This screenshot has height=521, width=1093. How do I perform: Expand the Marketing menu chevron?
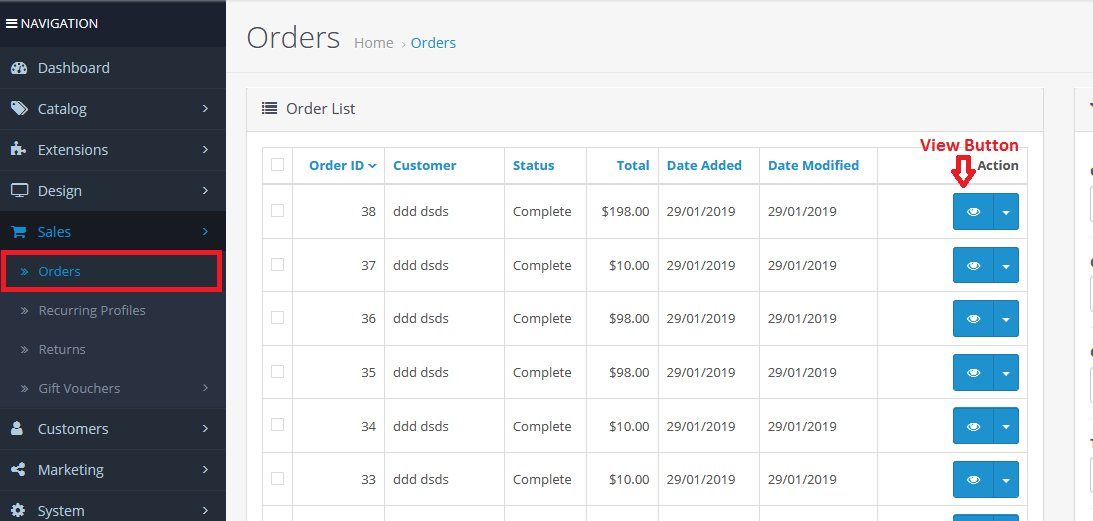[x=206, y=469]
